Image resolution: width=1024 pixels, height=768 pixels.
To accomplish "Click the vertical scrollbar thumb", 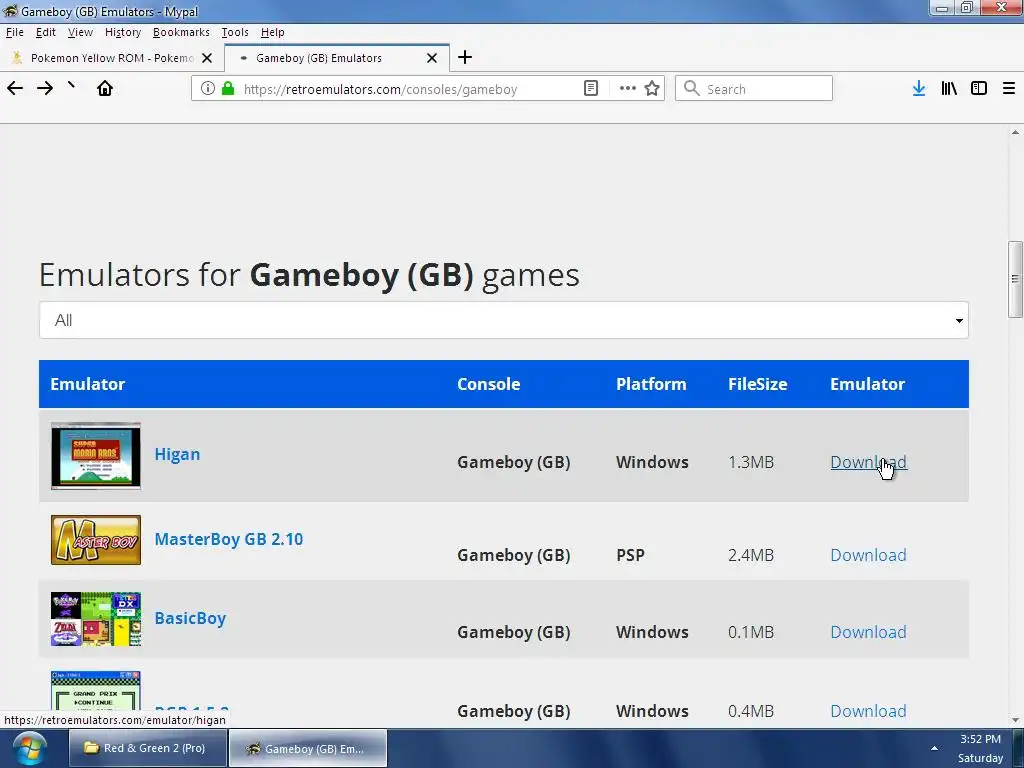I will 1015,279.
